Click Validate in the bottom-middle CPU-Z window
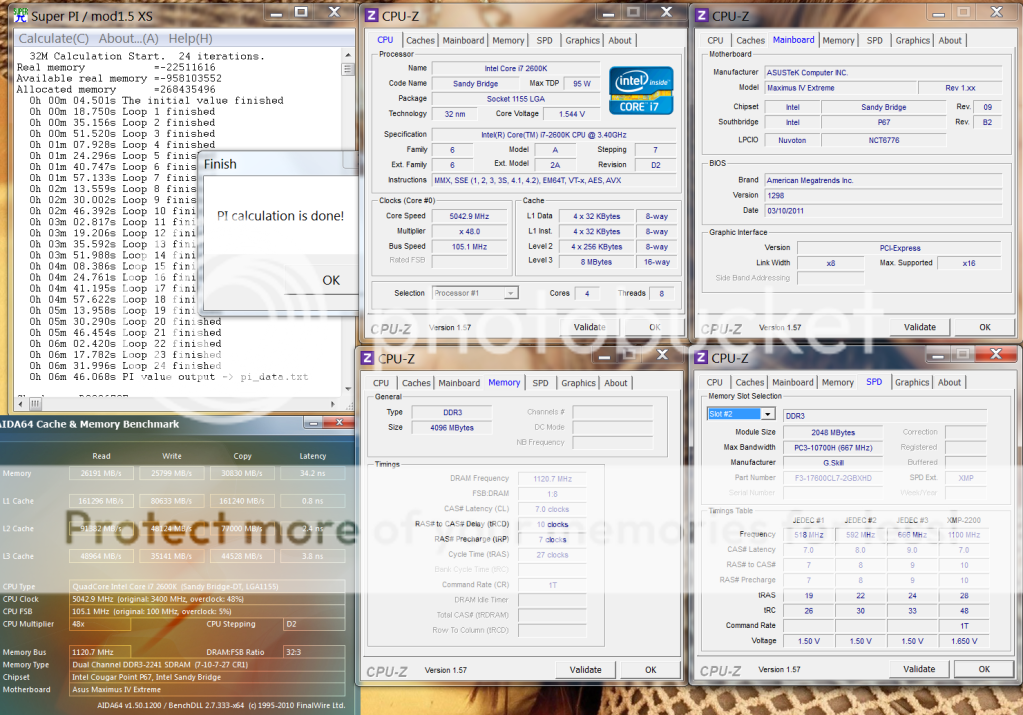This screenshot has height=715, width=1023. (x=585, y=670)
